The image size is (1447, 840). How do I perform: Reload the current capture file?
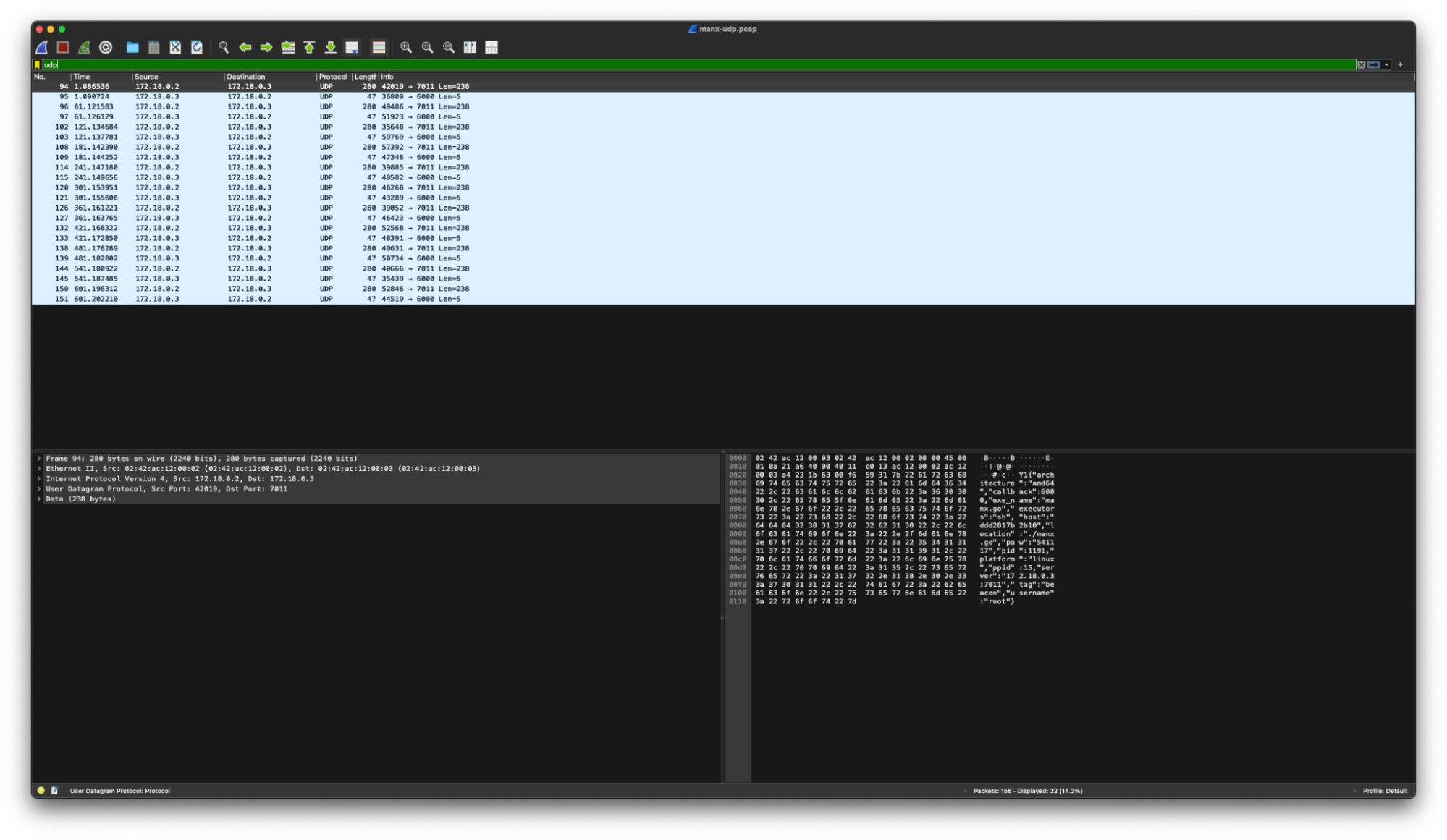197,47
